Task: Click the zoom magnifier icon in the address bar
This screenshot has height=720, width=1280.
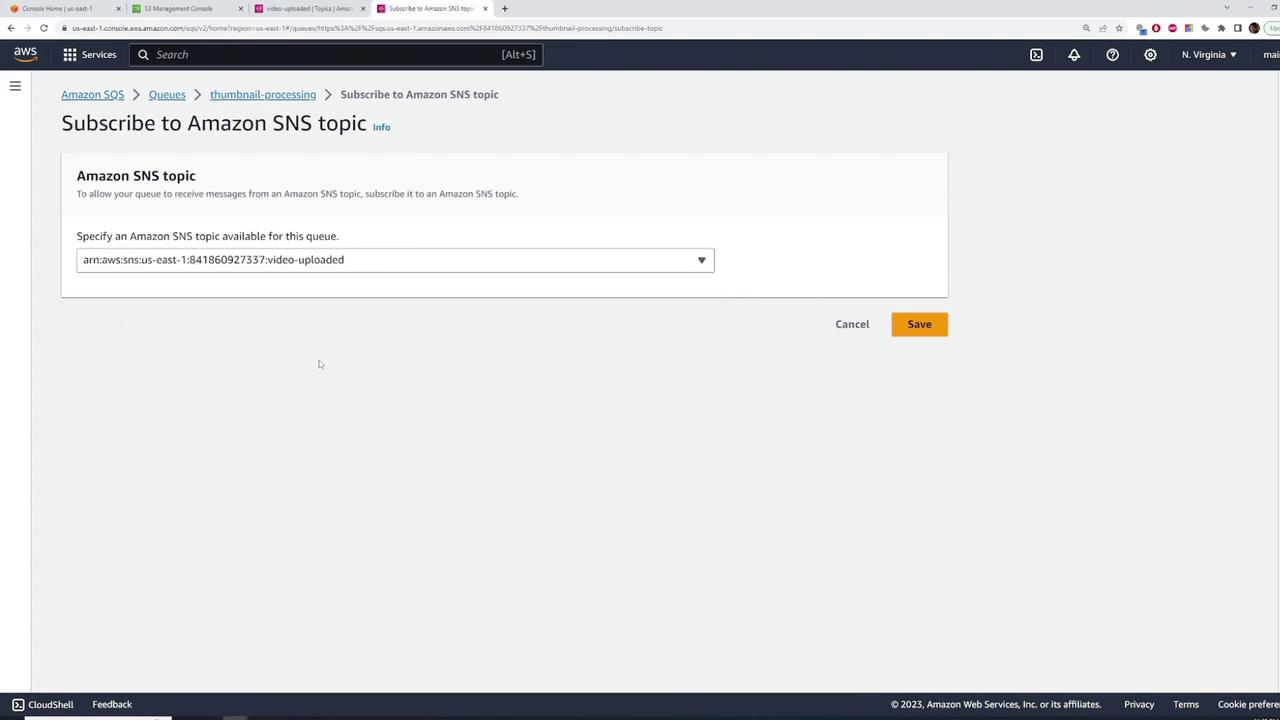Action: click(x=1086, y=28)
